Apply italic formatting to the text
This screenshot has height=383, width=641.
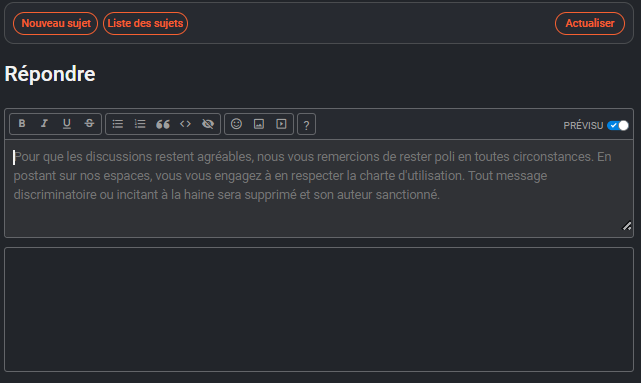point(44,124)
